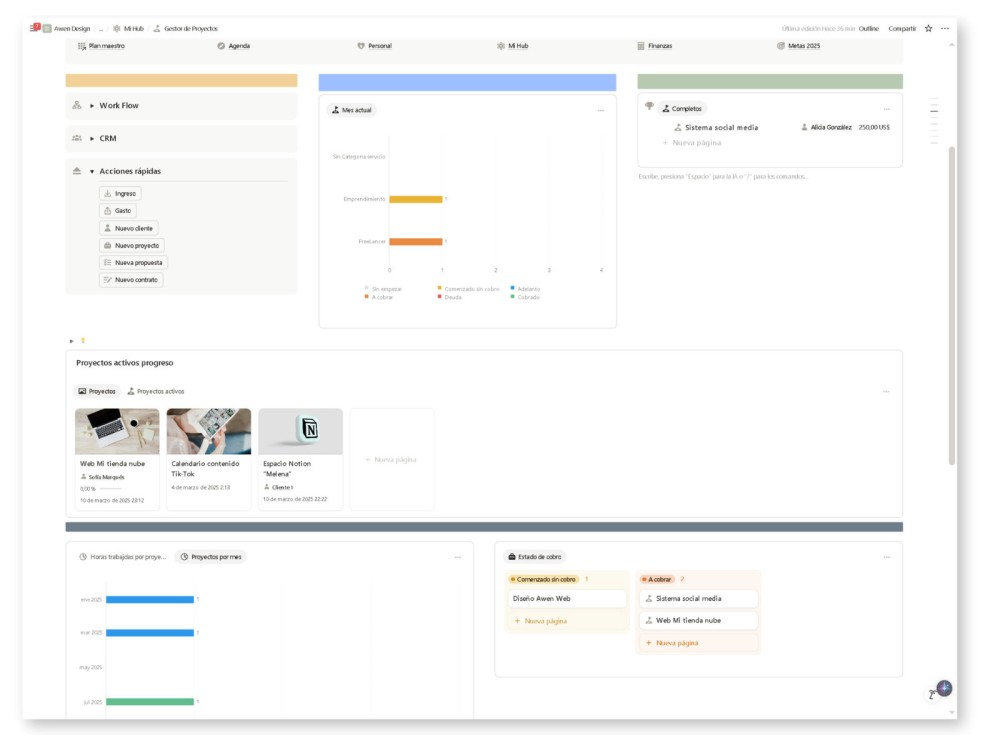Viewport: 1000px width, 750px height.
Task: Click the Acciones rápidas bell icon
Action: click(77, 171)
